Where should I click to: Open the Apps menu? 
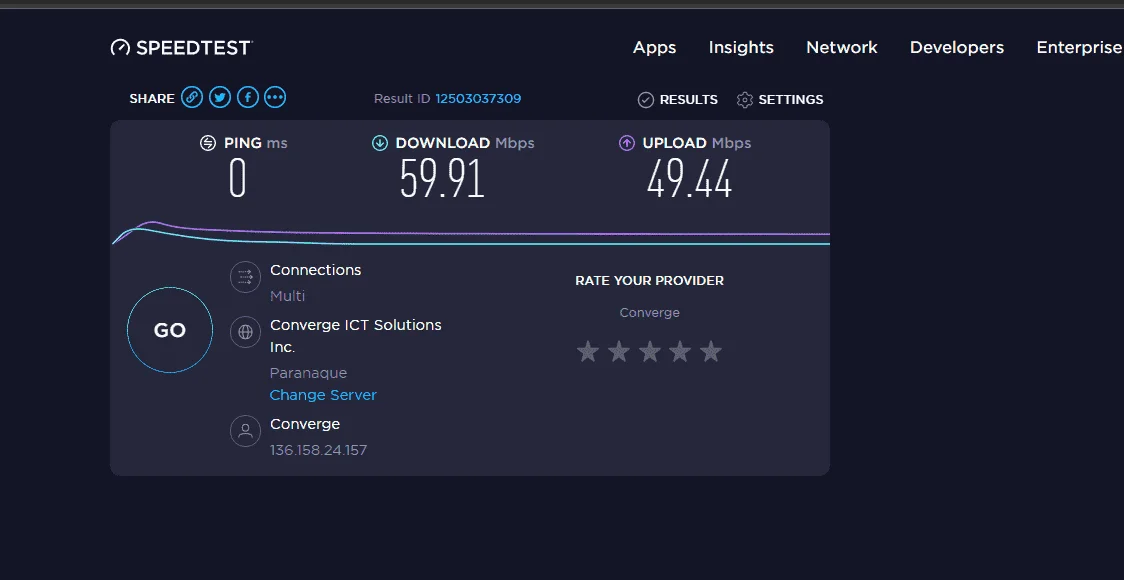tap(654, 48)
